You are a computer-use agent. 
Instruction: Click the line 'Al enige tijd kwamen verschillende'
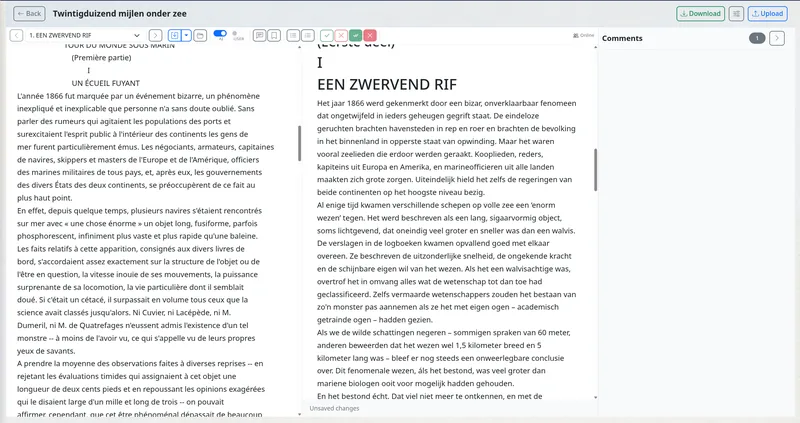point(436,205)
